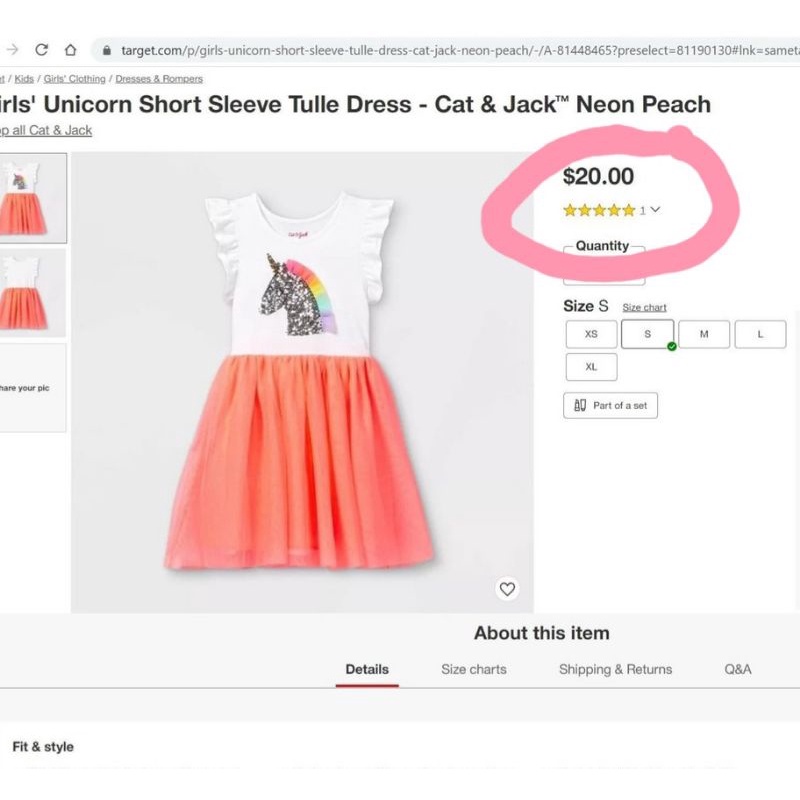The width and height of the screenshot is (800, 800).
Task: Select first dress front thumbnail
Action: click(x=33, y=198)
